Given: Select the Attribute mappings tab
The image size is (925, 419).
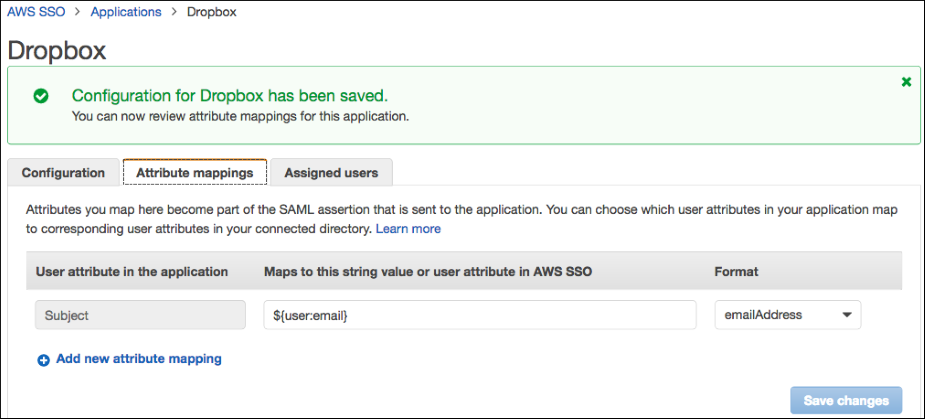Looking at the screenshot, I should [x=195, y=173].
